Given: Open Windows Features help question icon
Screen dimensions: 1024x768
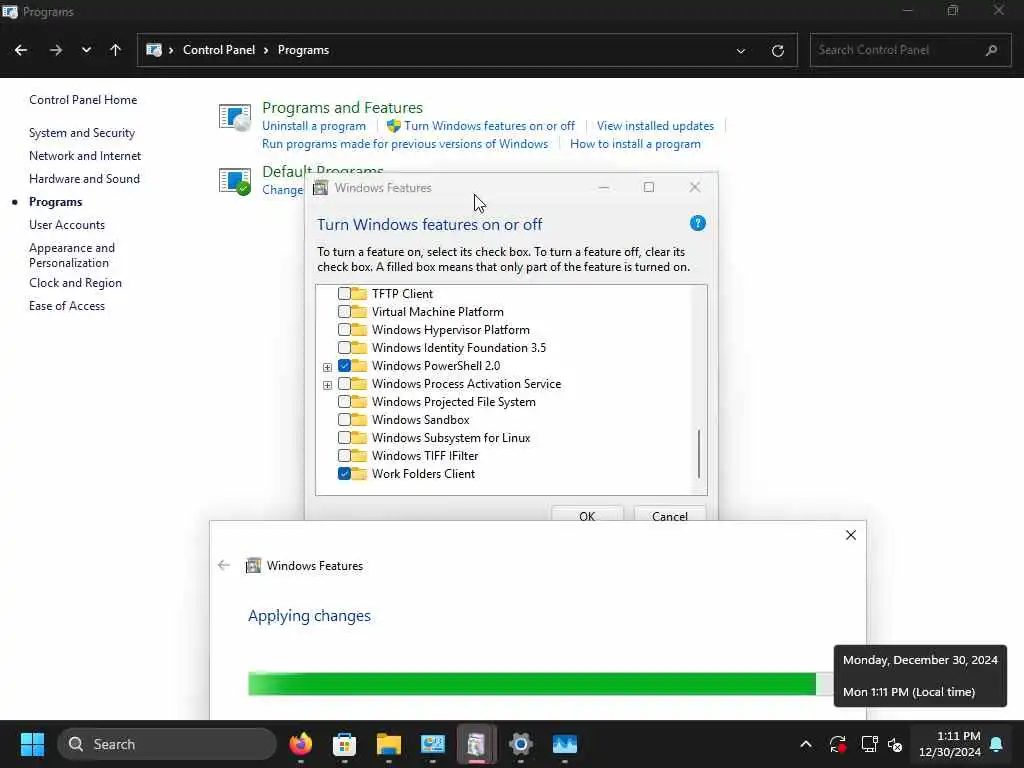Looking at the screenshot, I should 697,223.
